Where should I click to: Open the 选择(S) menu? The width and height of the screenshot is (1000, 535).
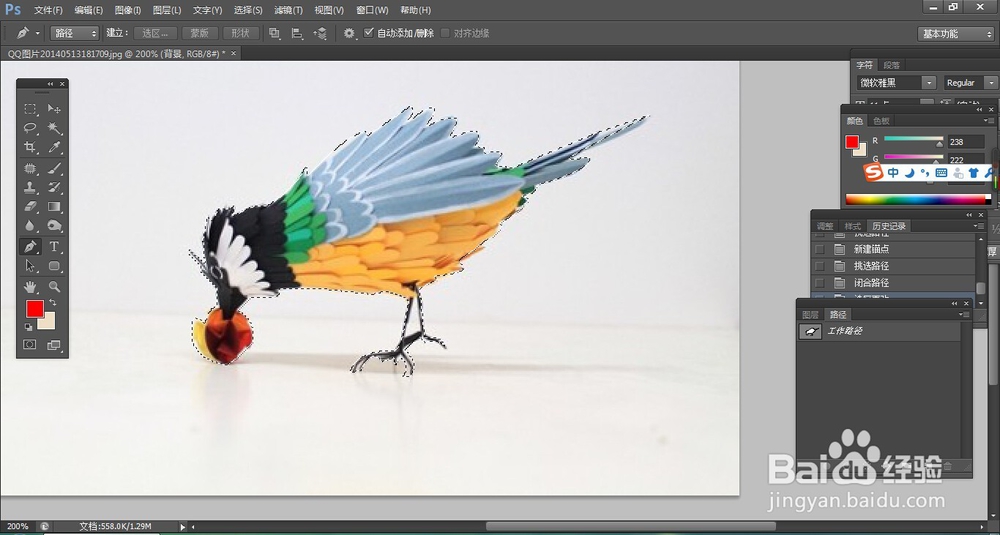pos(248,10)
